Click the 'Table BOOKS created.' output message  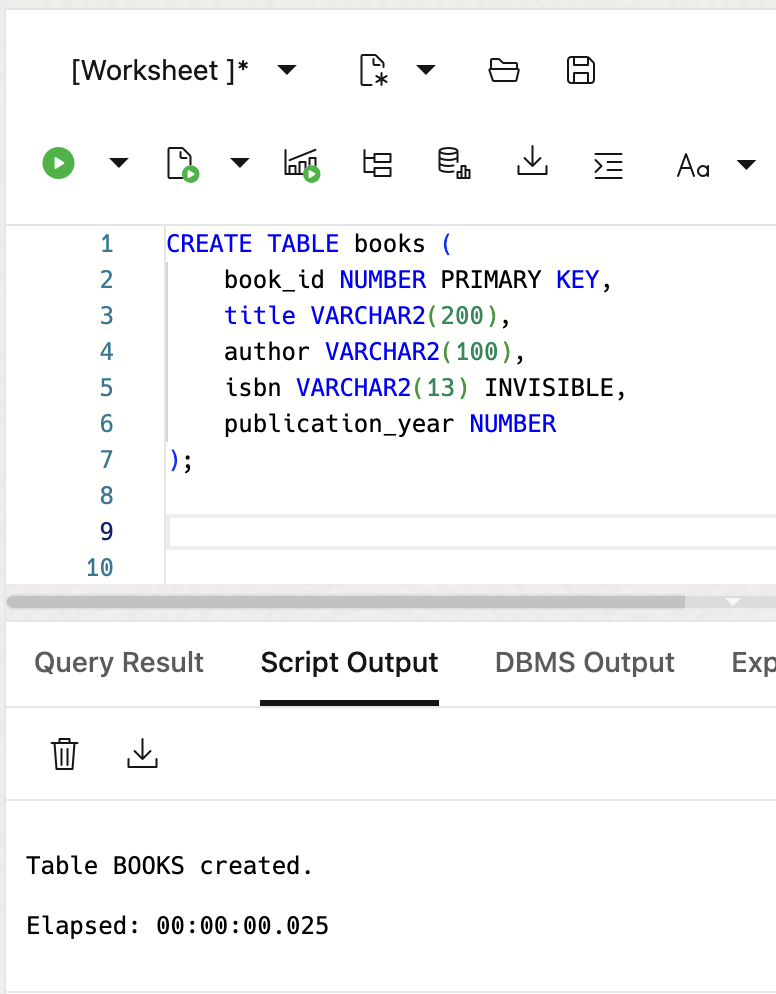pyautogui.click(x=169, y=866)
